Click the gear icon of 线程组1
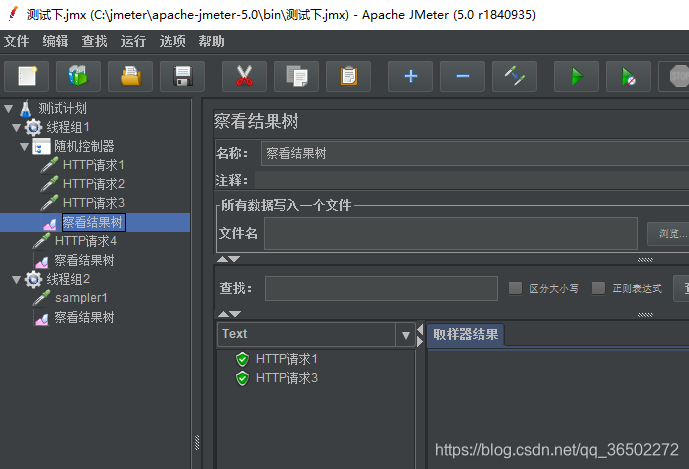 33,127
